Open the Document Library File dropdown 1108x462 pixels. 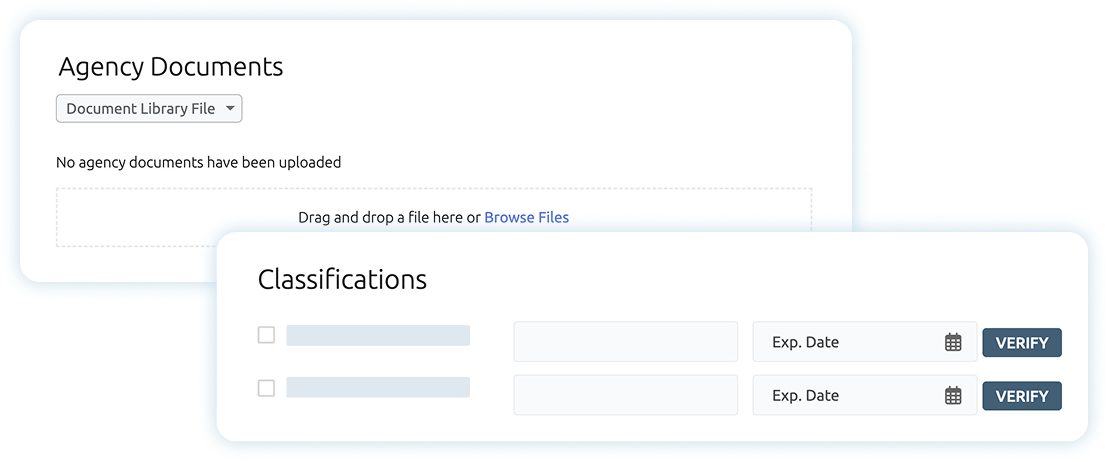click(x=149, y=109)
